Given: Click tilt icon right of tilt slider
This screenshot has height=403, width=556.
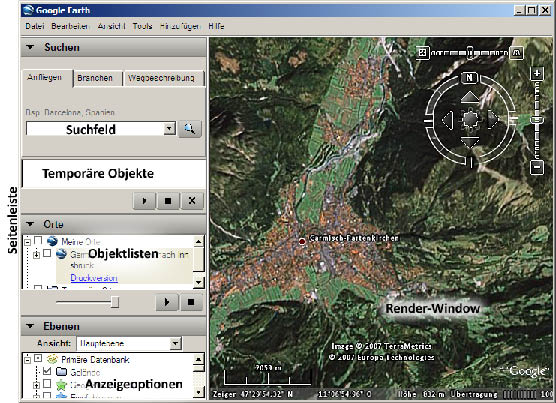Looking at the screenshot, I should pyautogui.click(x=517, y=53).
